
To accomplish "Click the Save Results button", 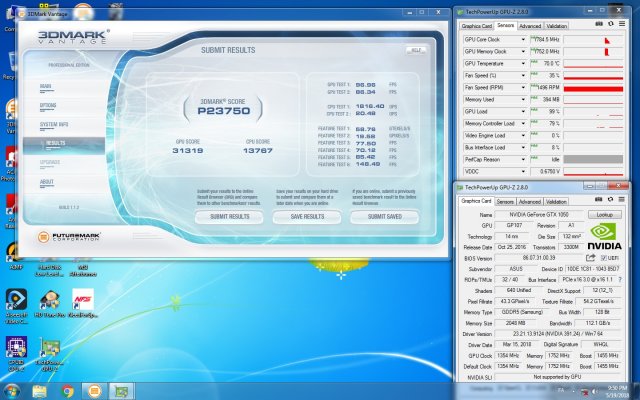I will point(307,216).
